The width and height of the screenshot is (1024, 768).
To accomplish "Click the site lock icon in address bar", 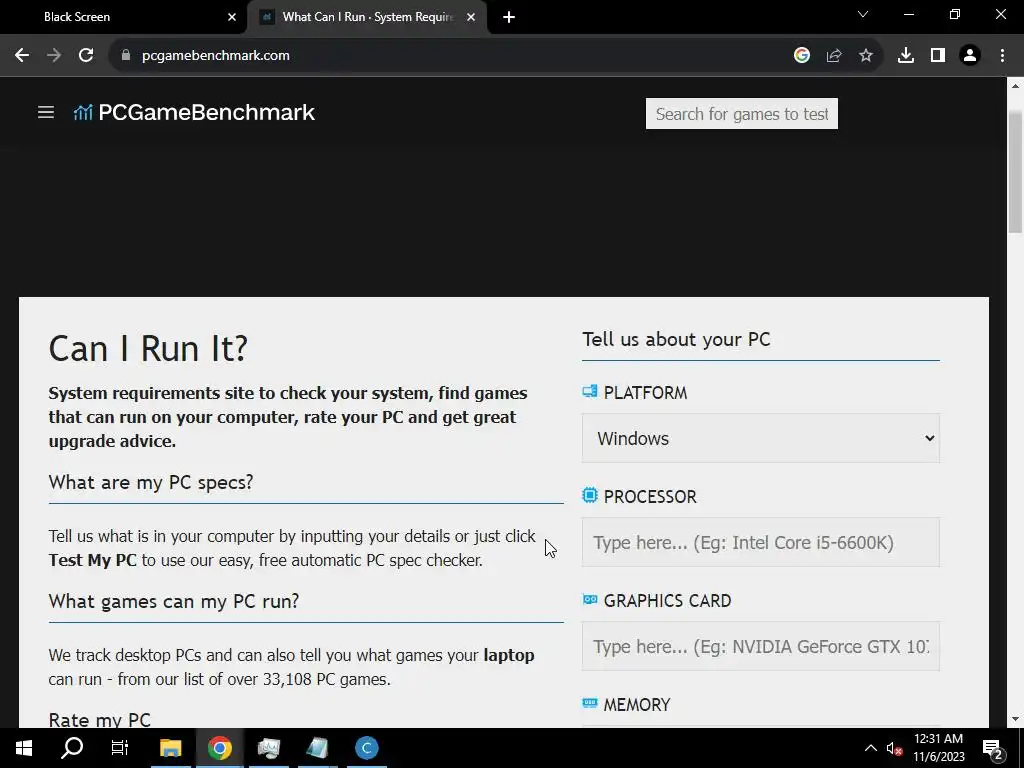I will [126, 56].
